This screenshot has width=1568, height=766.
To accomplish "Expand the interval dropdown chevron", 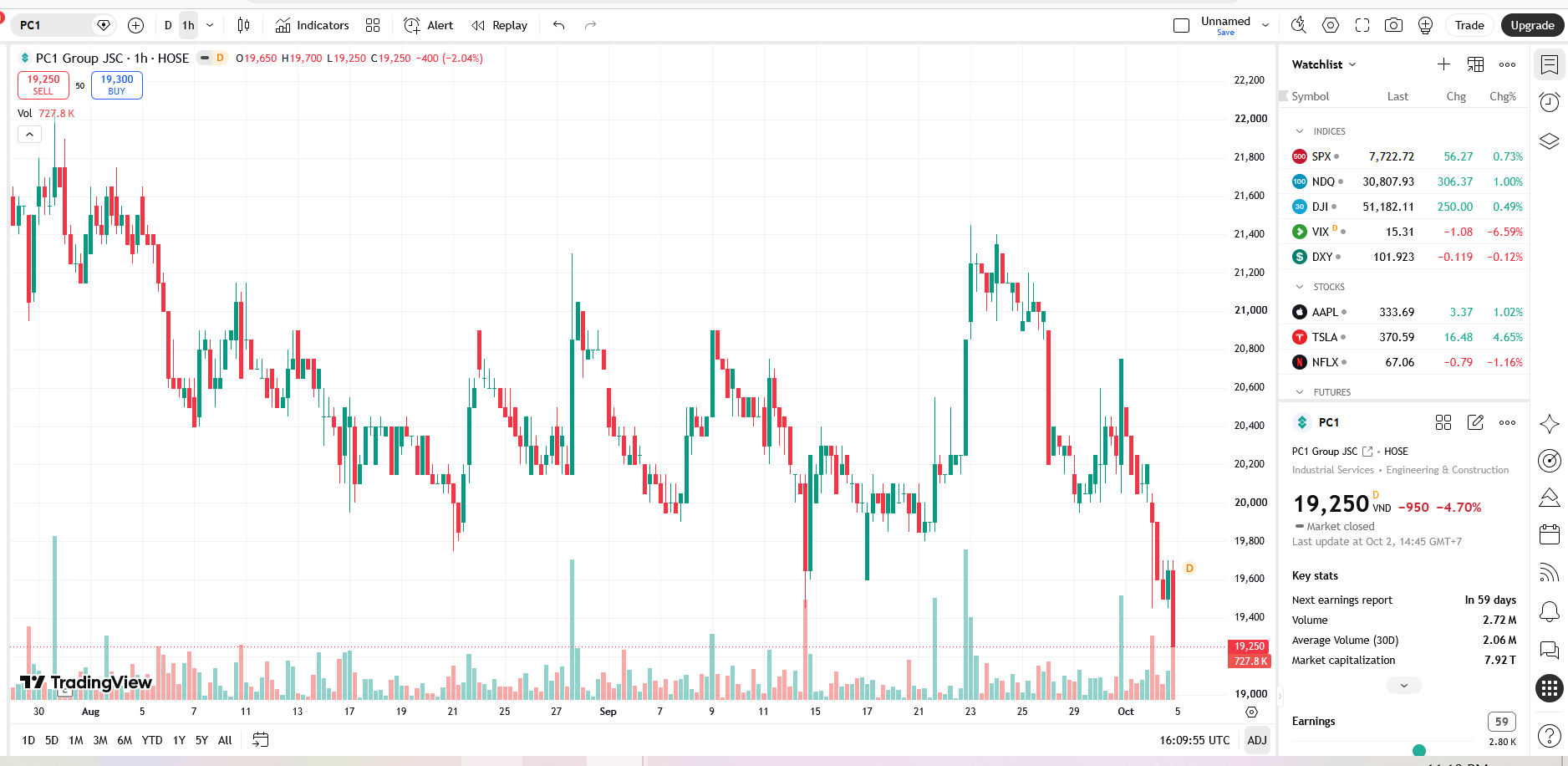I will point(210,25).
